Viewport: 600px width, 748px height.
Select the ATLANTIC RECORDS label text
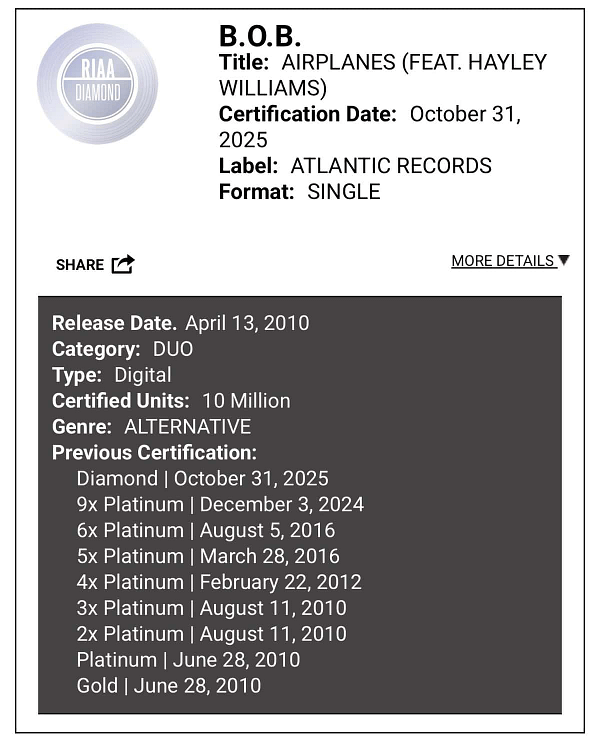pos(391,166)
